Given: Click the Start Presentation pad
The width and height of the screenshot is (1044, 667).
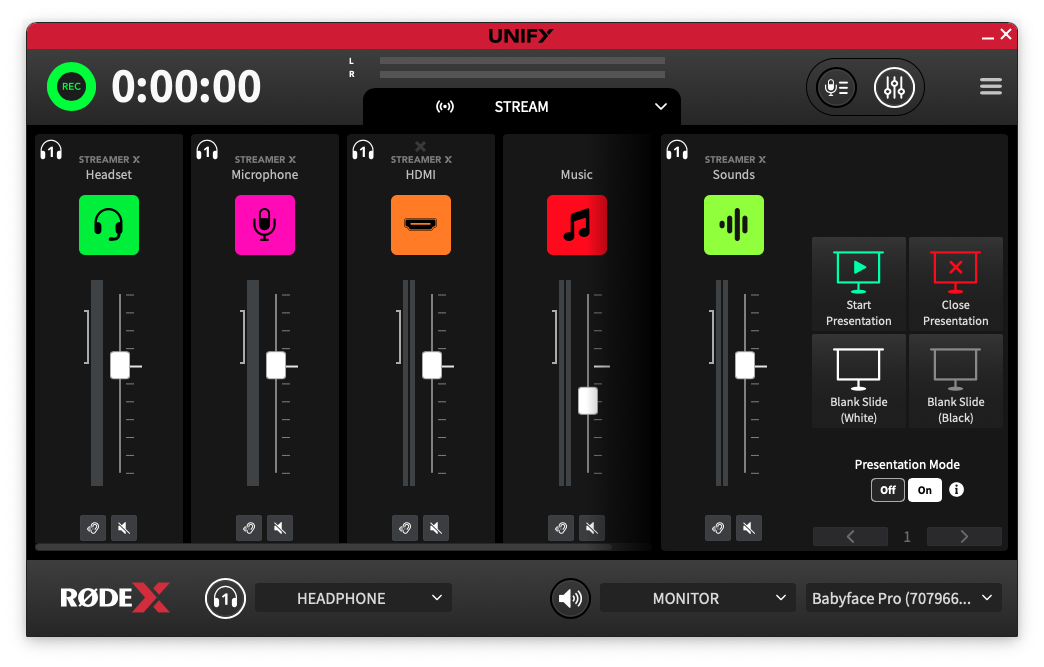Looking at the screenshot, I should click(859, 284).
